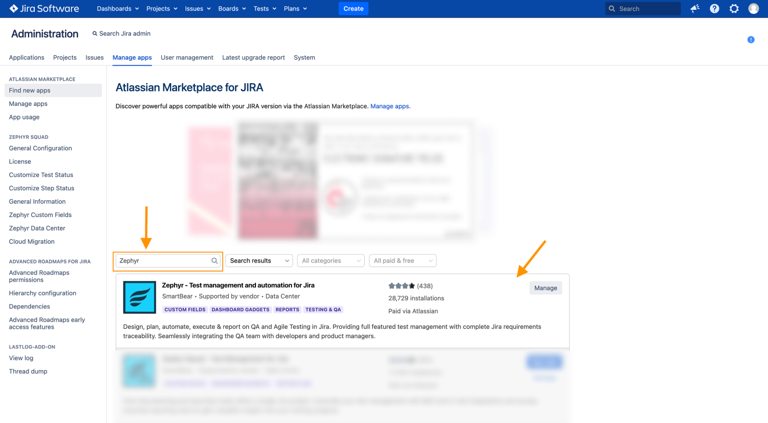The height and width of the screenshot is (423, 768).
Task: Click Search Jira admin field
Action: click(x=121, y=33)
